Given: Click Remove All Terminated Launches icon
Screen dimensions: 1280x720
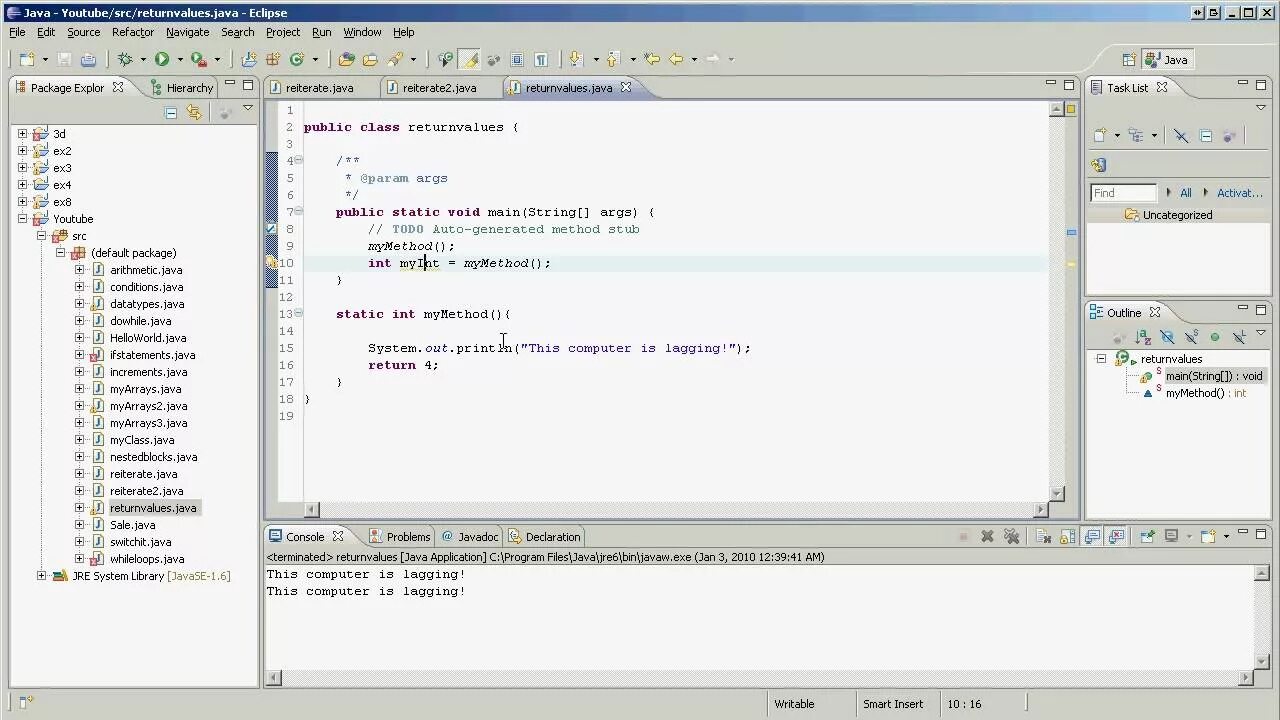Looking at the screenshot, I should coord(1011,537).
